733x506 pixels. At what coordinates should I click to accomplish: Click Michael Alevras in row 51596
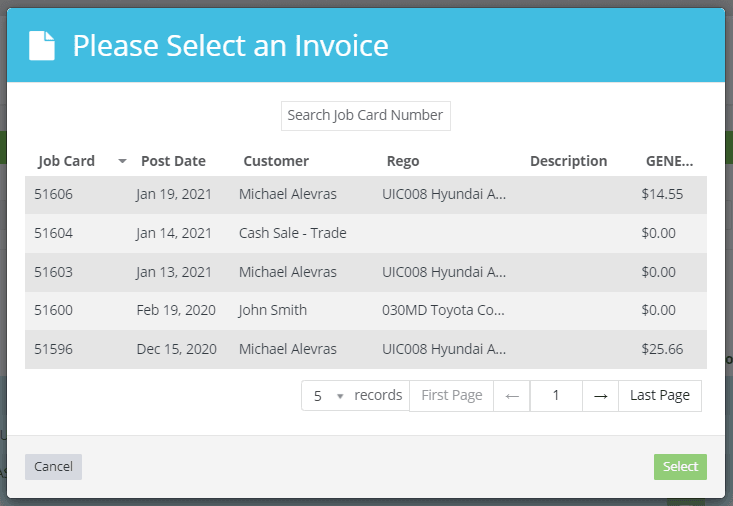pyautogui.click(x=287, y=349)
